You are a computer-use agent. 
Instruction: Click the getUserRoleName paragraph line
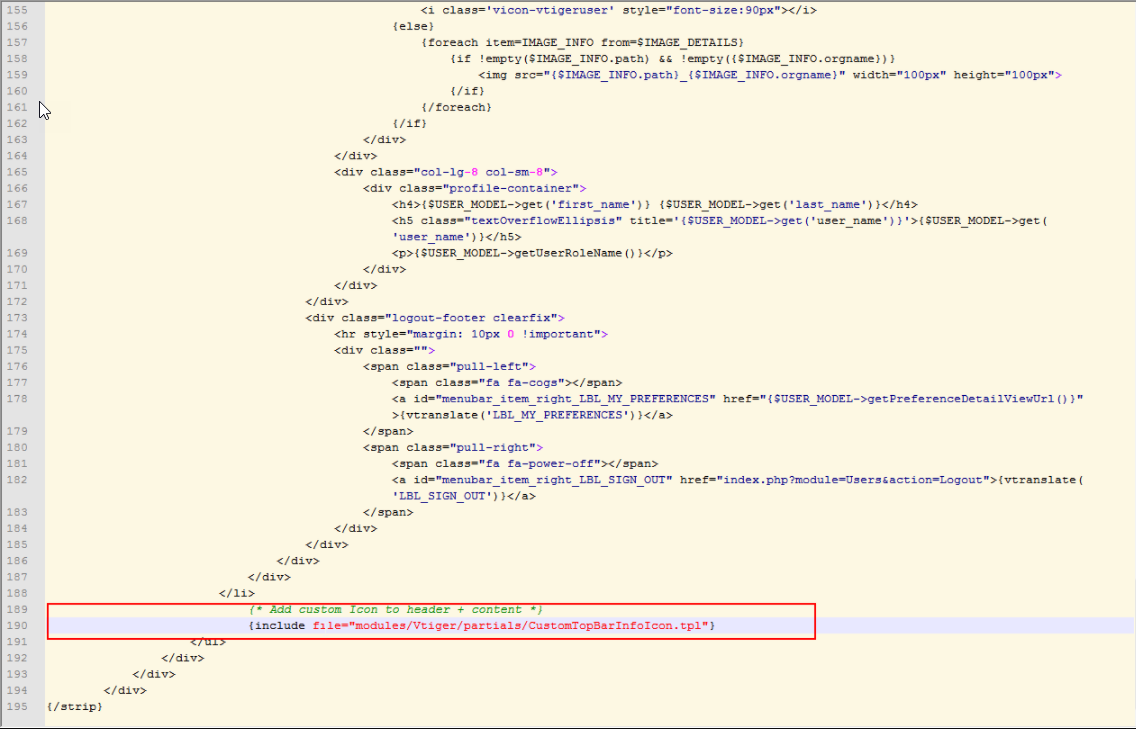pyautogui.click(x=532, y=253)
